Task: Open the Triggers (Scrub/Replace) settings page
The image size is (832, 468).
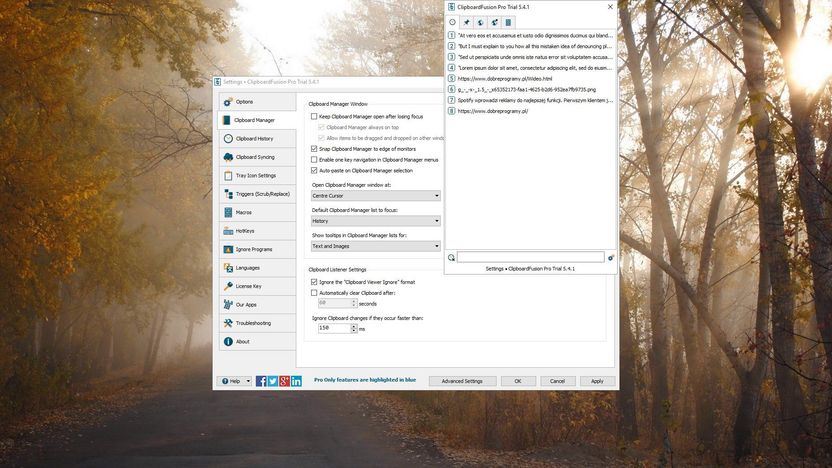Action: [257, 194]
